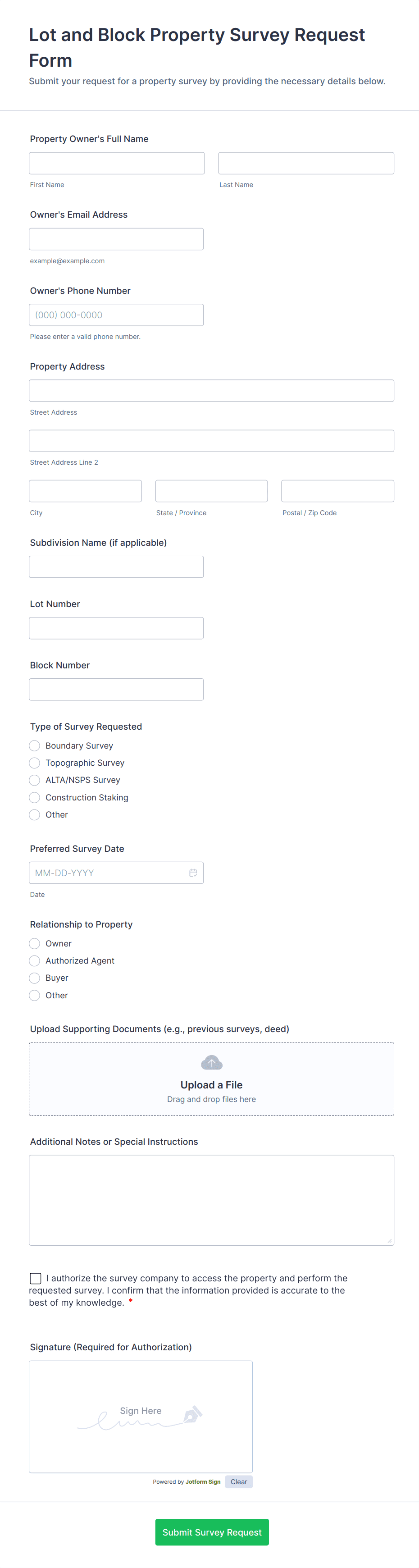Click the Additional Notes text area
The height and width of the screenshot is (1568, 419).
pos(212,1200)
